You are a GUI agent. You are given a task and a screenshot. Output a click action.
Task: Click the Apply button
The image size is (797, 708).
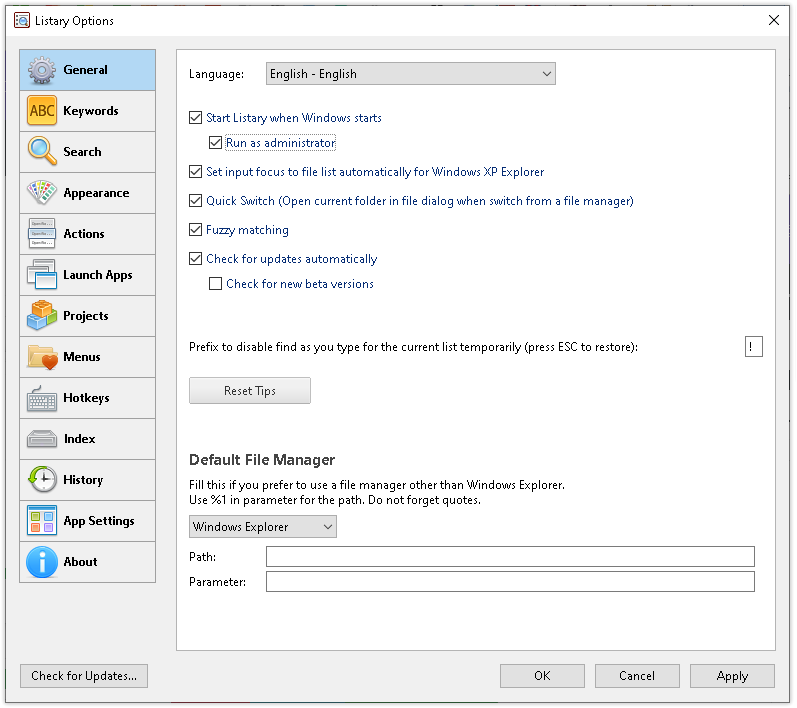pyautogui.click(x=732, y=676)
